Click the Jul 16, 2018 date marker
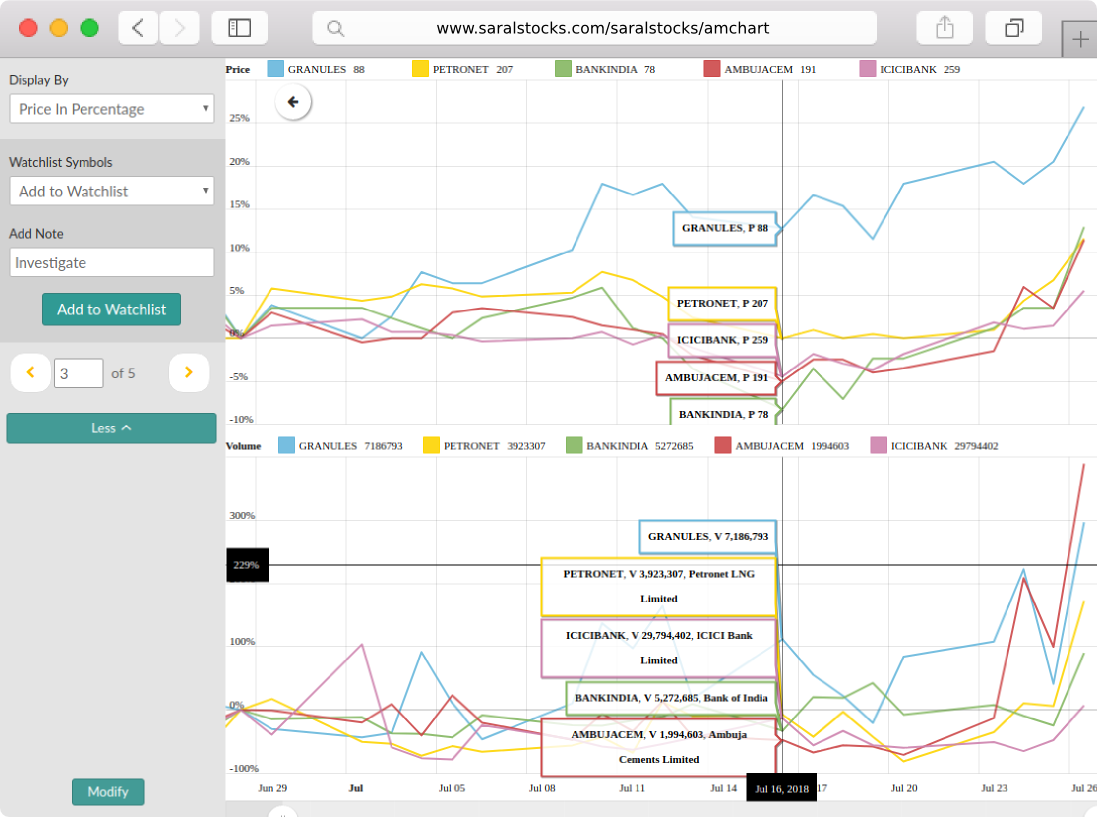1097x817 pixels. click(x=781, y=788)
